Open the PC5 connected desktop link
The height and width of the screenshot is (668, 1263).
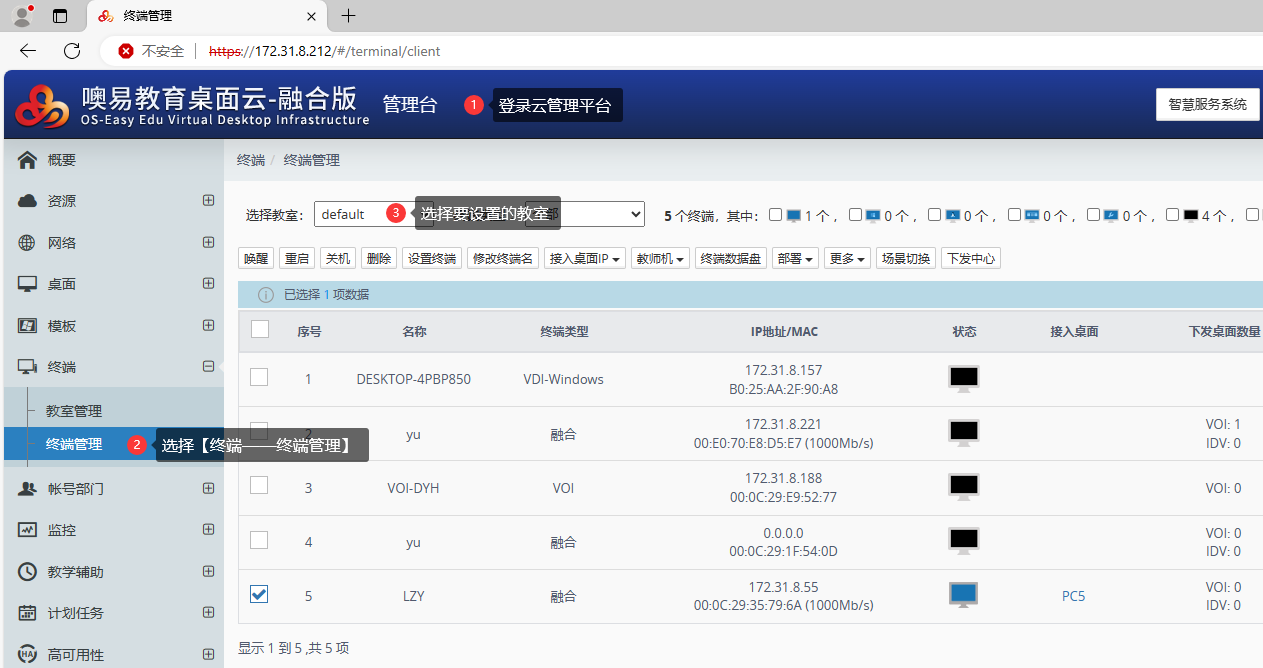1073,596
